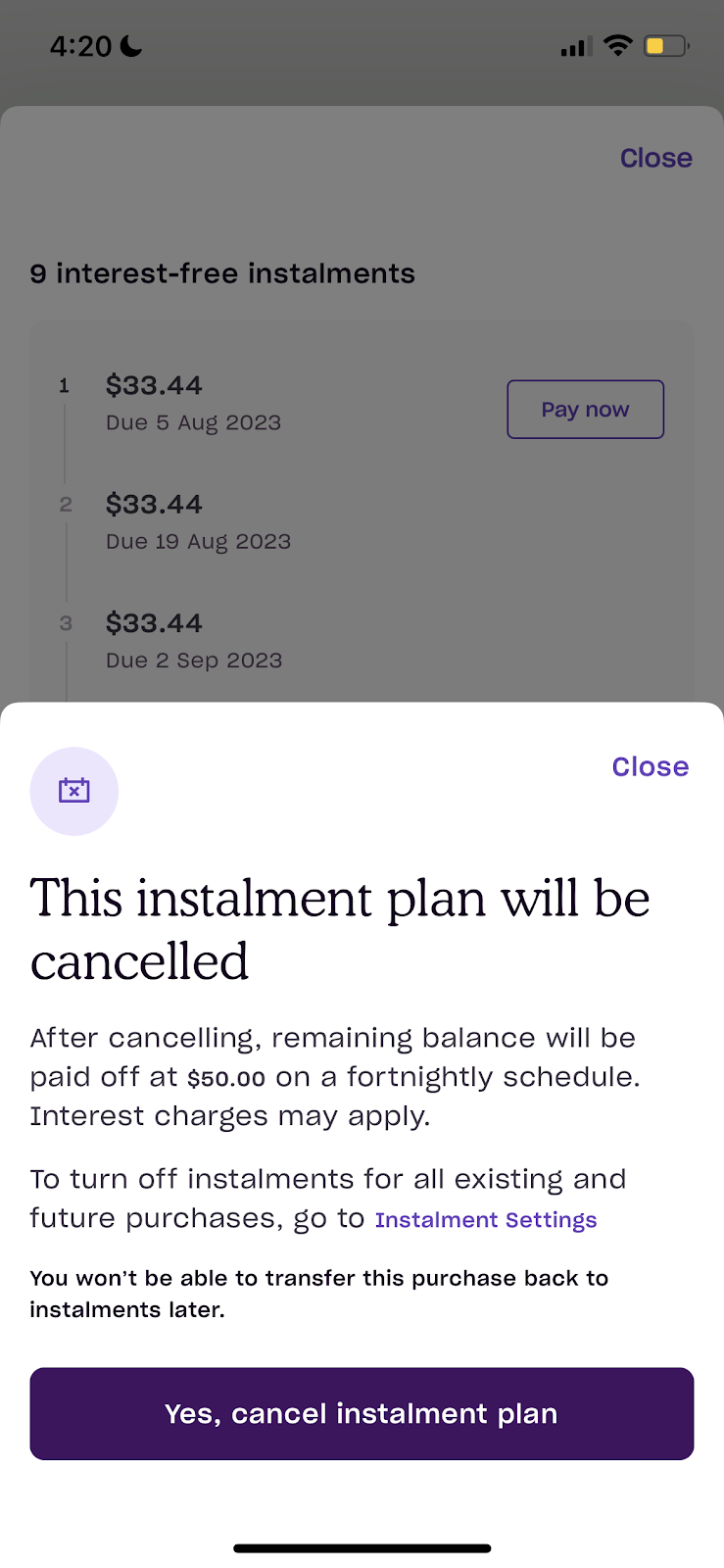Tap the cellular signal bars icon

575,46
